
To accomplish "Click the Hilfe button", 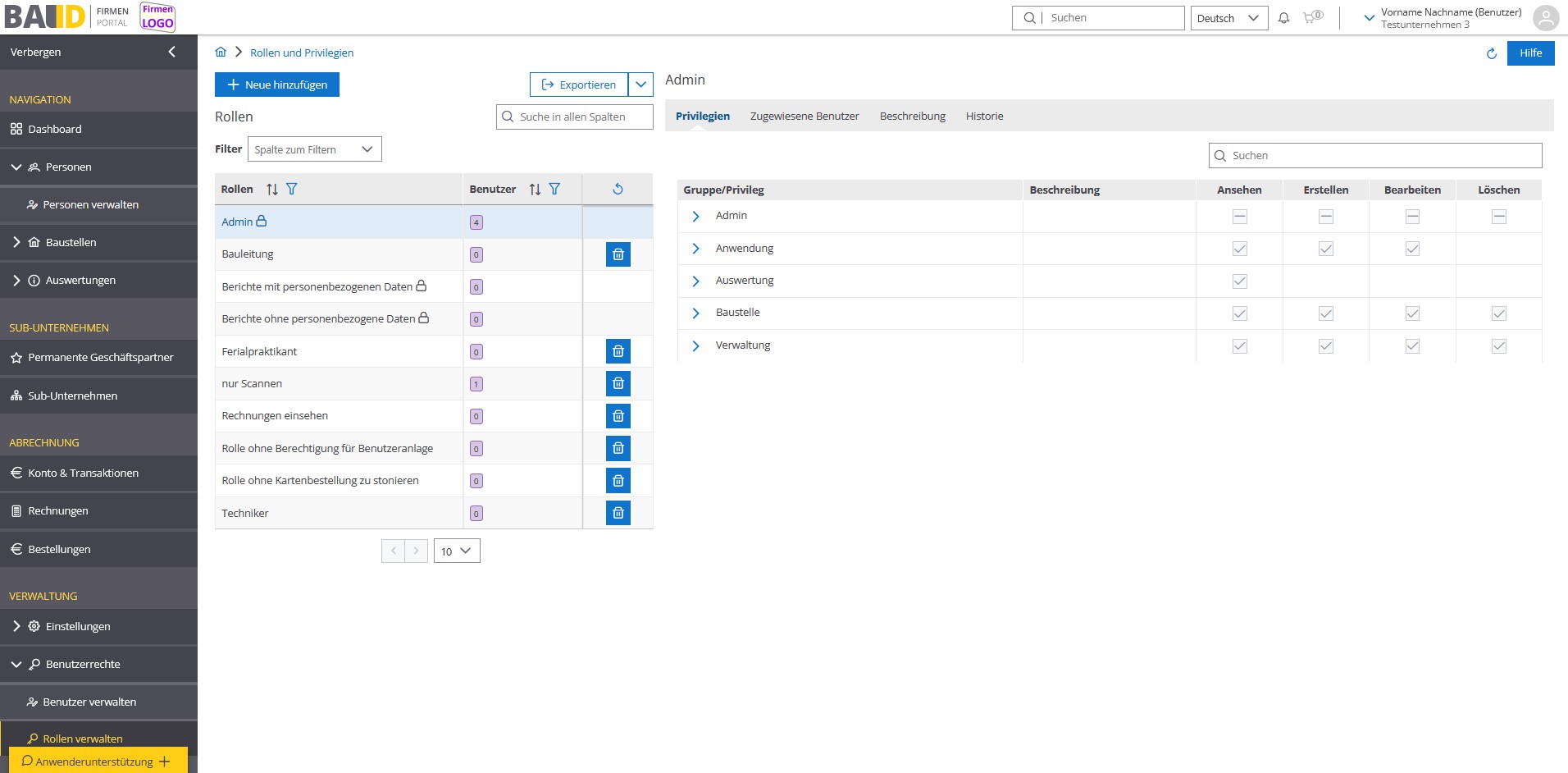I will point(1530,53).
